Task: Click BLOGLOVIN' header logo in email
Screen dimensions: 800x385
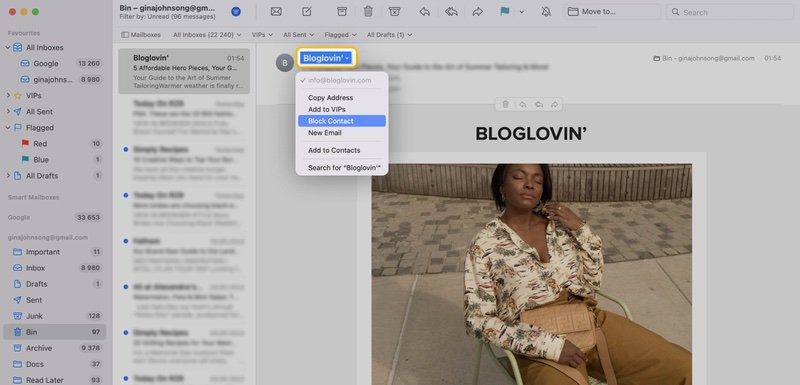Action: click(531, 134)
